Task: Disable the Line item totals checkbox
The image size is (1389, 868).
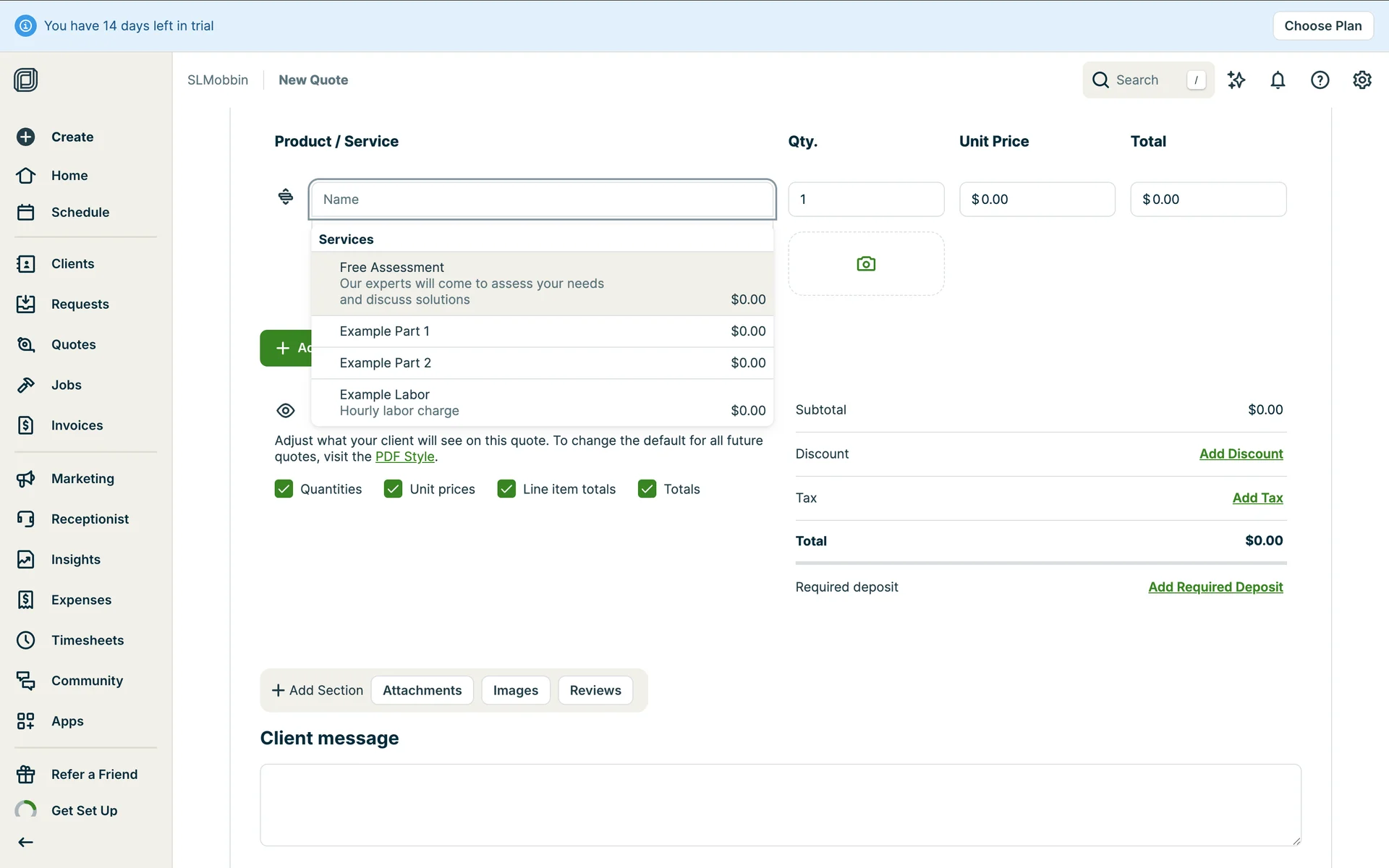Action: pos(506,489)
